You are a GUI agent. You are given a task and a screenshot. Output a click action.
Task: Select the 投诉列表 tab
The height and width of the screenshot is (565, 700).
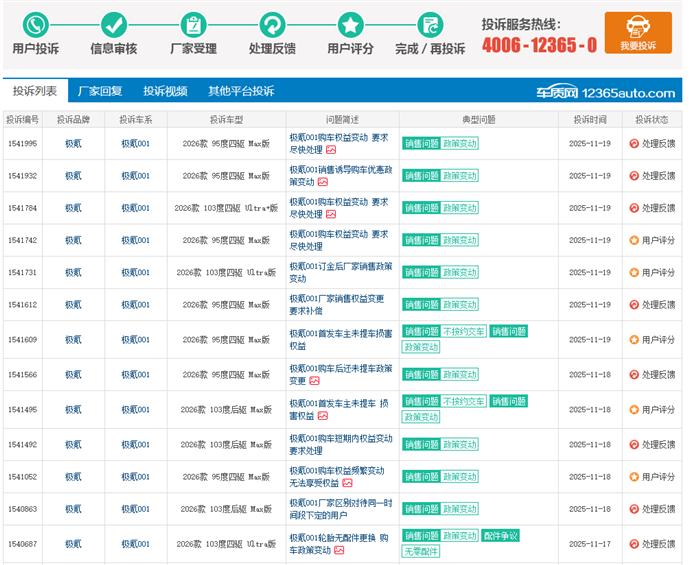click(x=35, y=91)
